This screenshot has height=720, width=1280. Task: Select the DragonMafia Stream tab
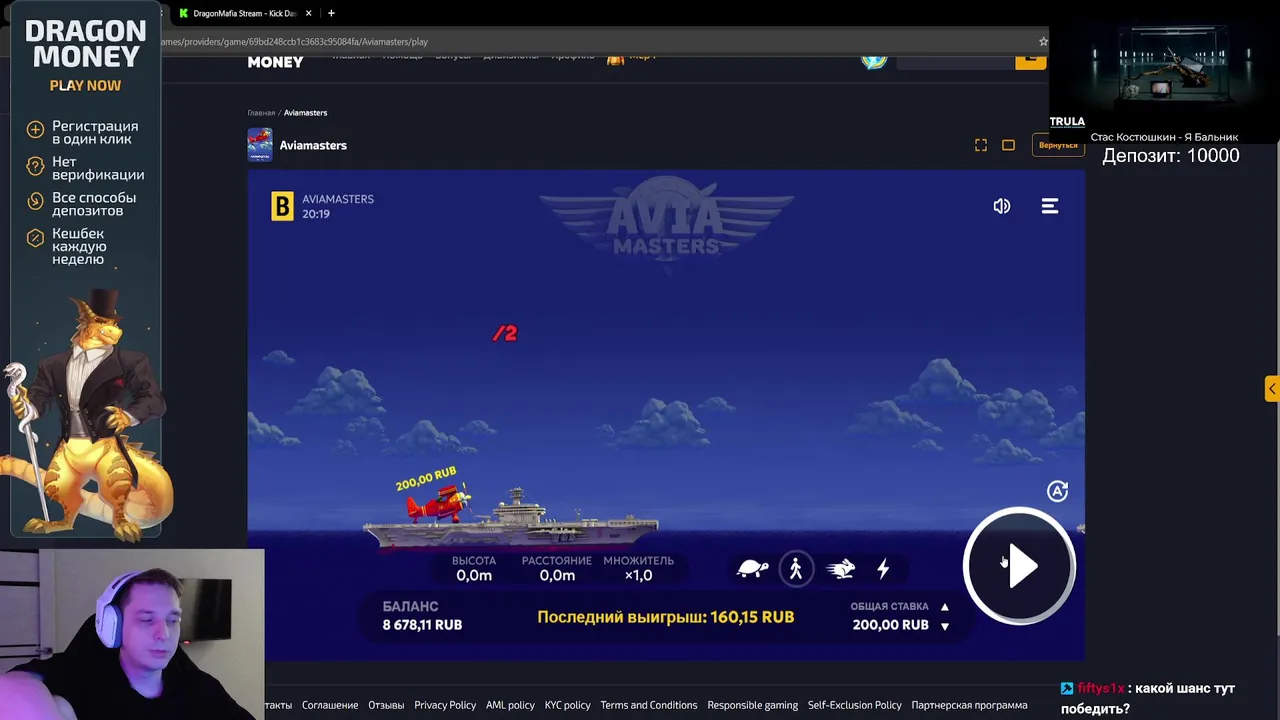[243, 13]
